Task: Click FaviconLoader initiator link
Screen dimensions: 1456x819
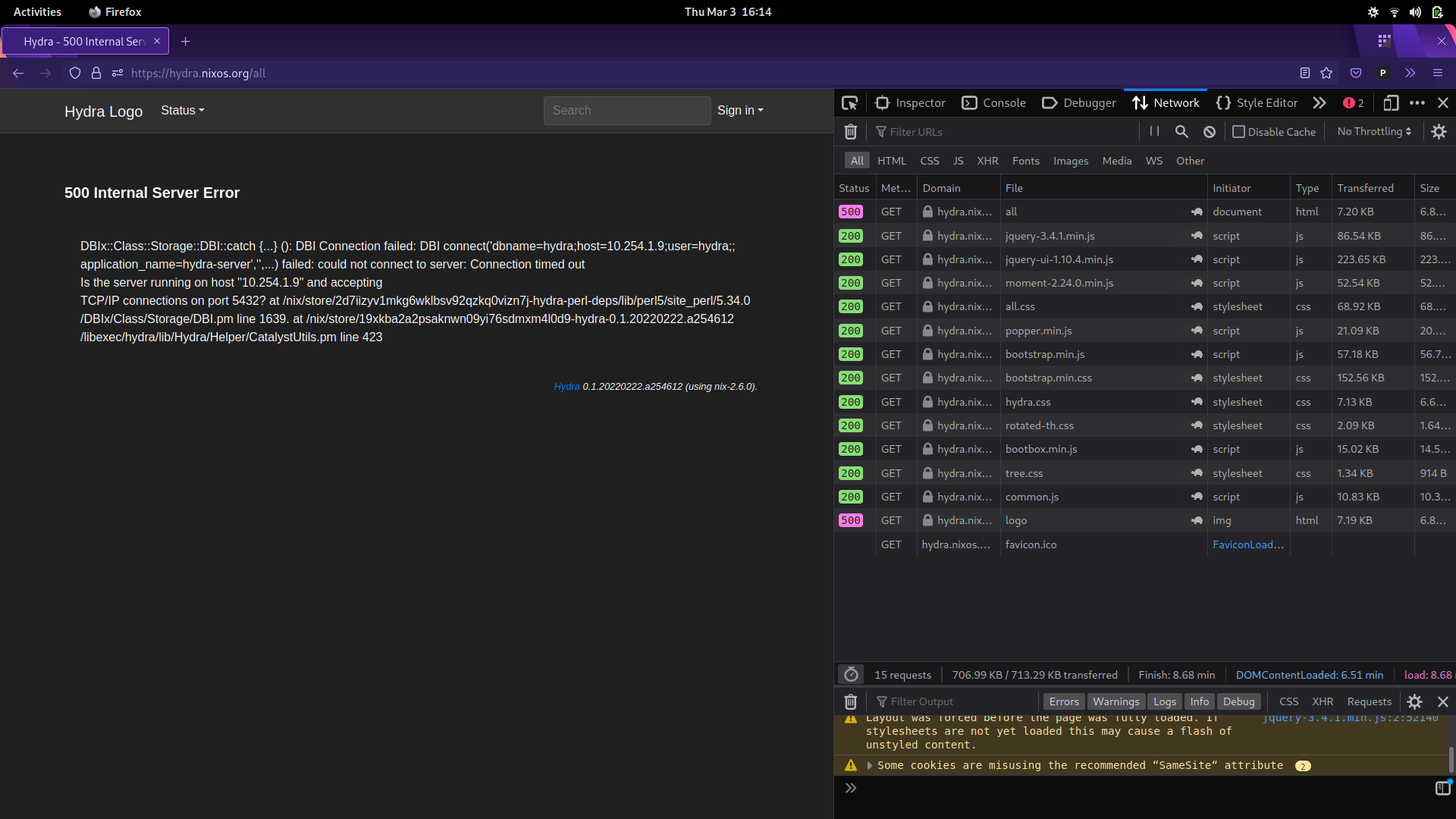Action: coord(1247,544)
